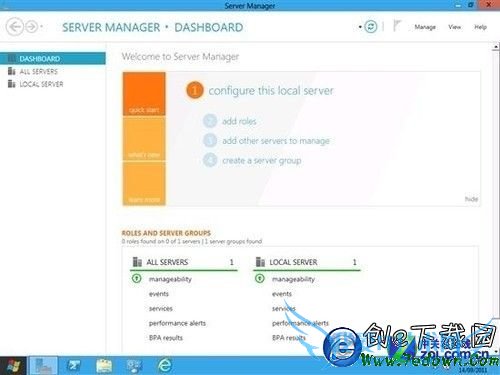This screenshot has width=500, height=375.
Task: Open the Manage menu
Action: click(425, 27)
